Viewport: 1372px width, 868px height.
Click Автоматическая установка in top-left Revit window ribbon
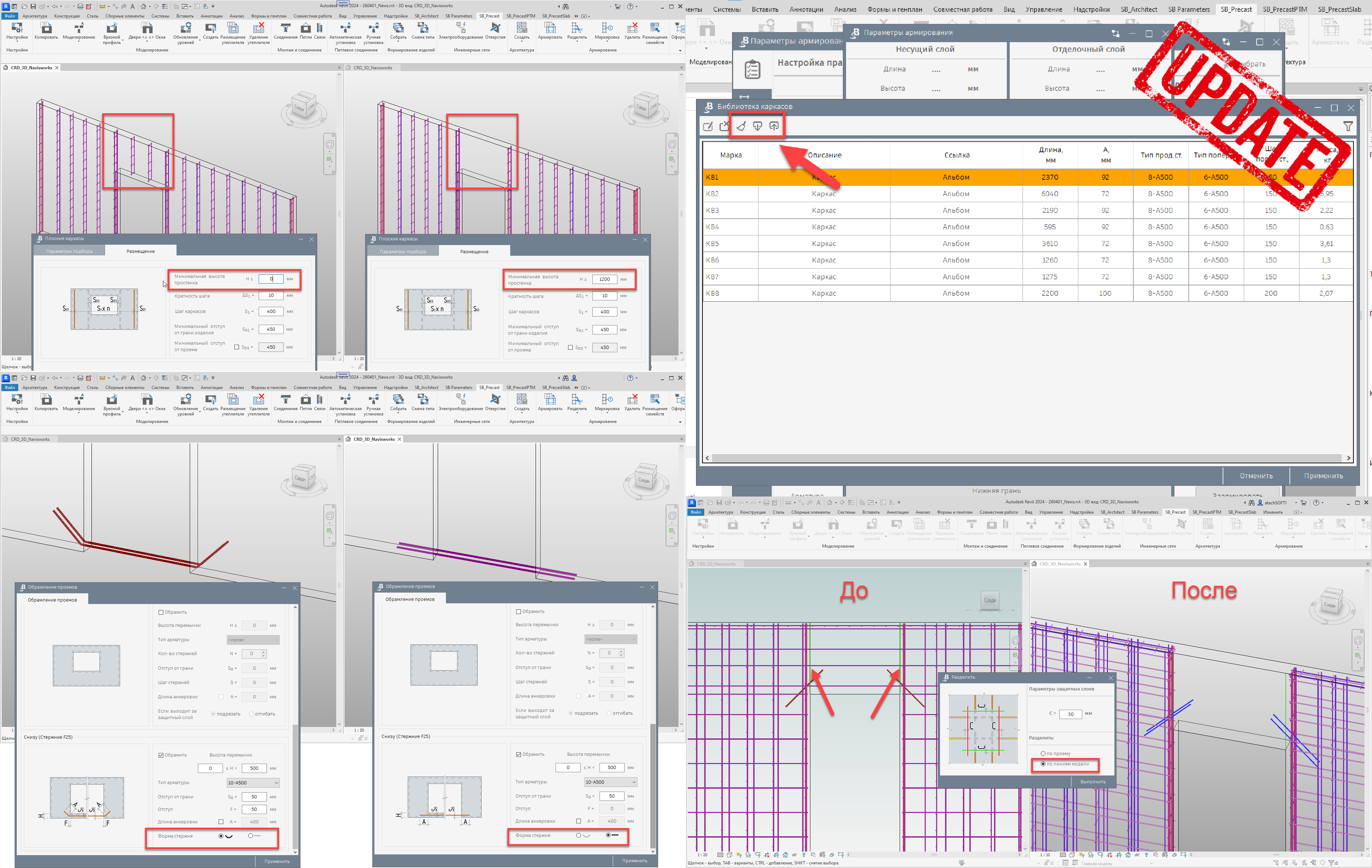345,33
